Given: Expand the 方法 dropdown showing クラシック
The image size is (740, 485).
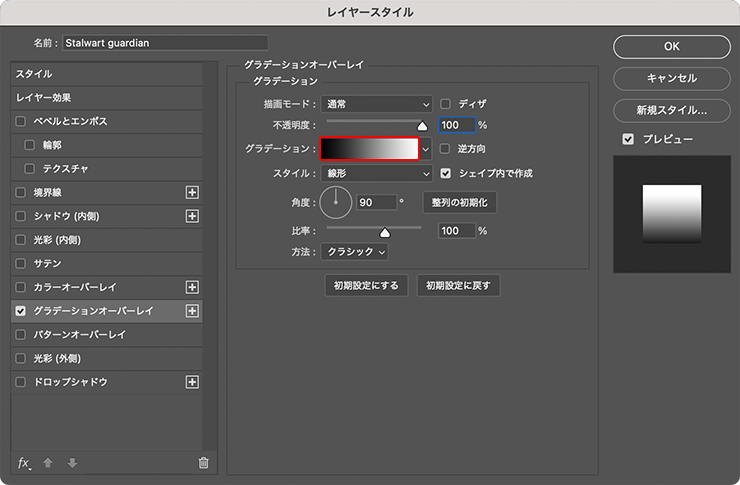Looking at the screenshot, I should tap(355, 252).
